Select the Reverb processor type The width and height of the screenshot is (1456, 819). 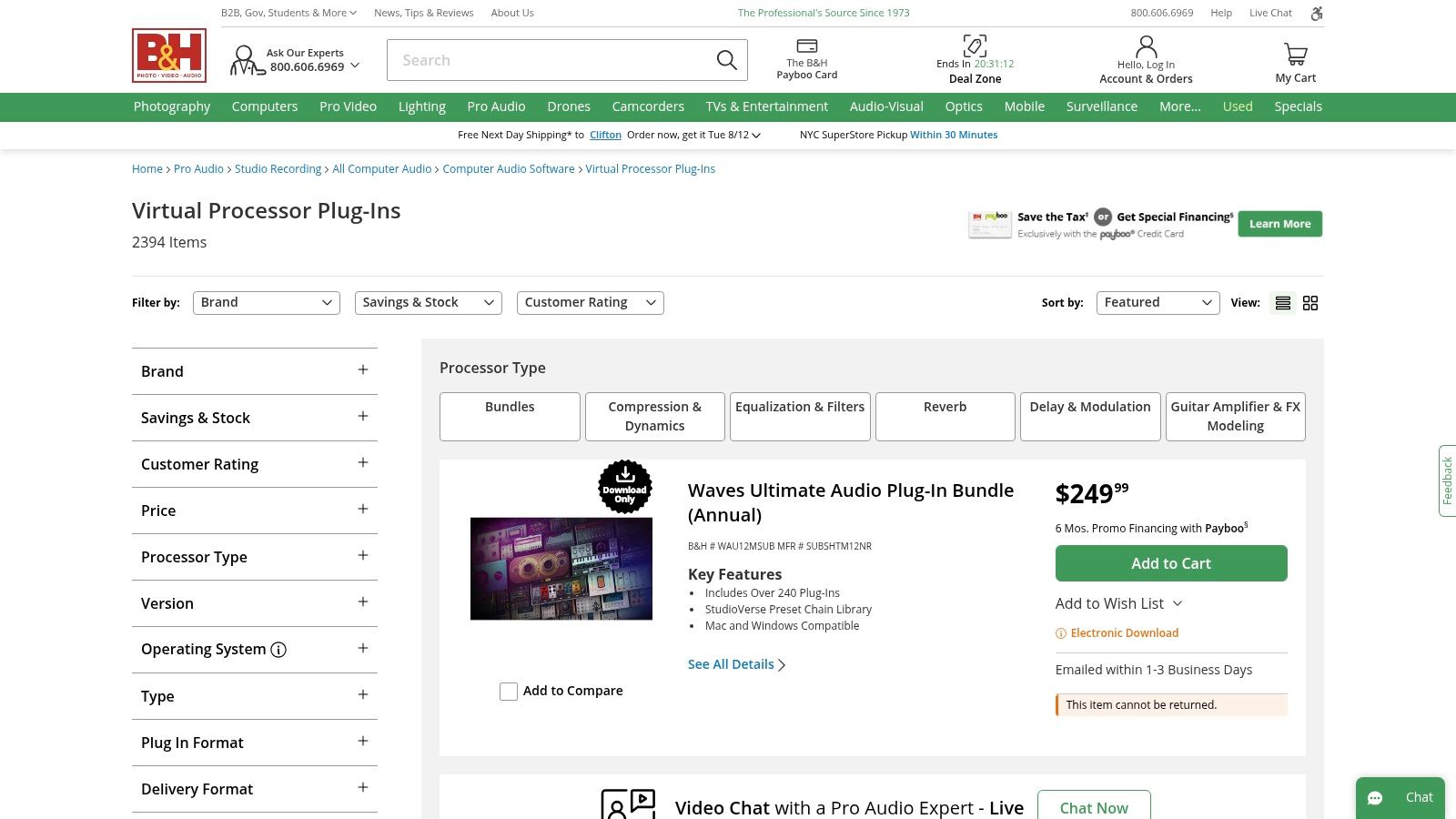[x=945, y=417]
